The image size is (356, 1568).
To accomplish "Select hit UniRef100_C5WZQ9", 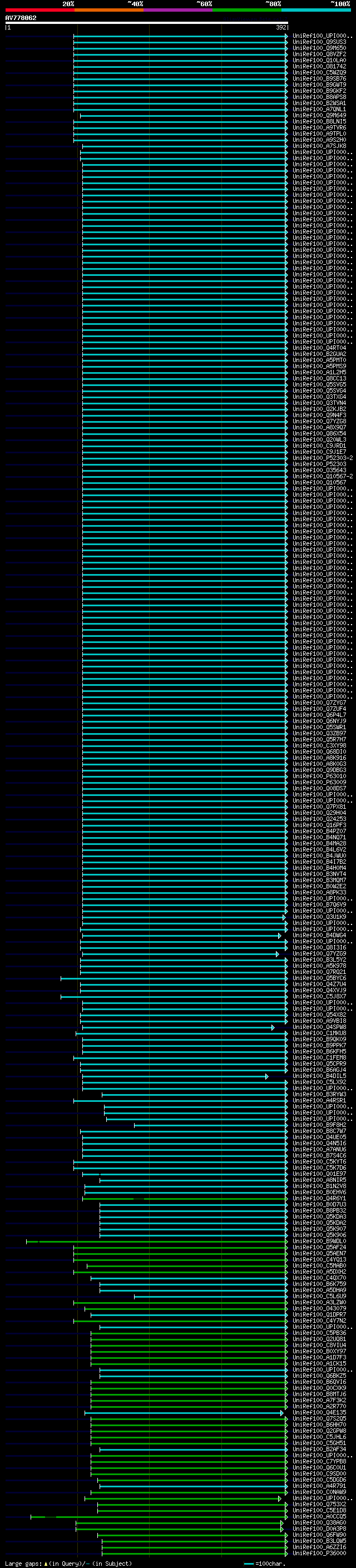I will pos(319,73).
